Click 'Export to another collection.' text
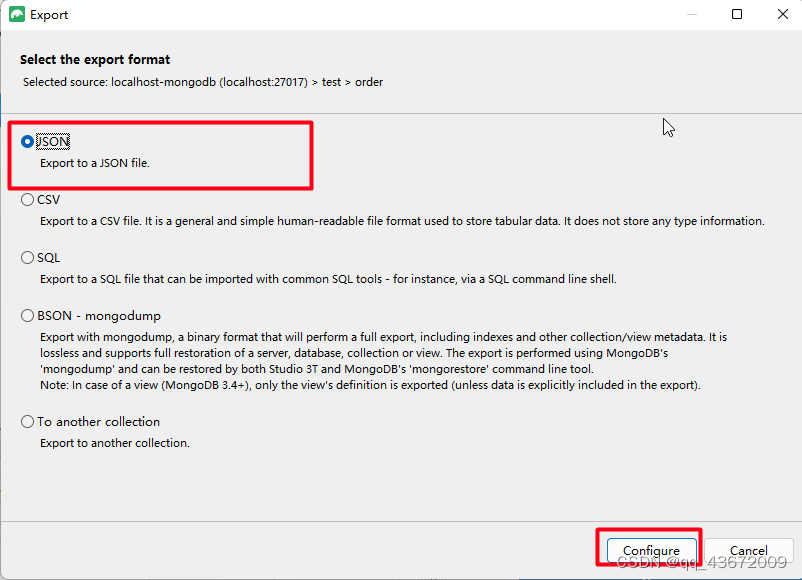 click(x=115, y=443)
